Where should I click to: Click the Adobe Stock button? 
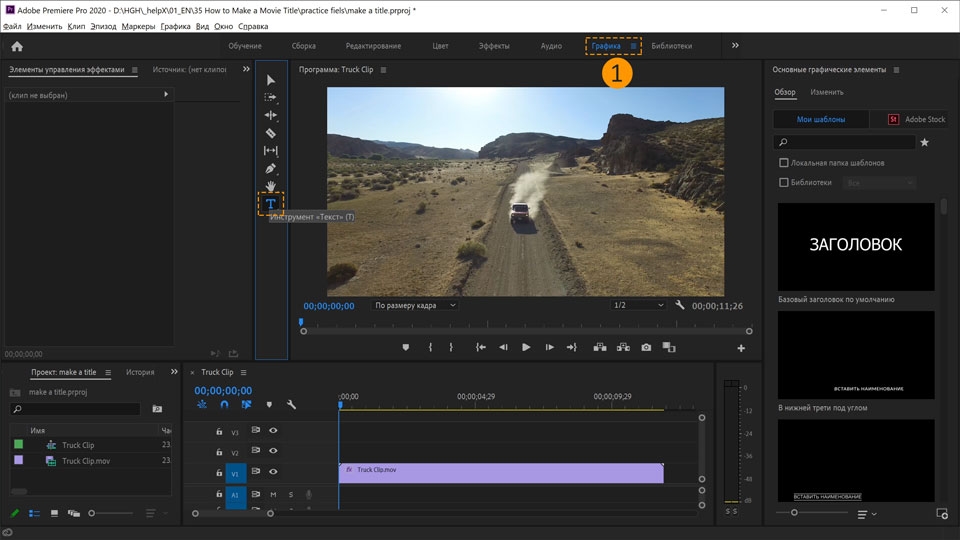(917, 119)
